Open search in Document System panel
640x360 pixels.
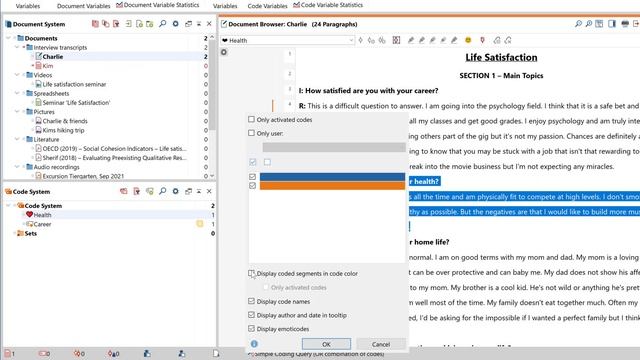pos(162,24)
